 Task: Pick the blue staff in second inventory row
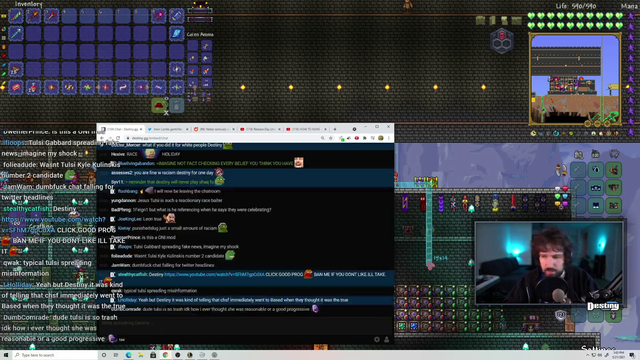[x=16, y=33]
